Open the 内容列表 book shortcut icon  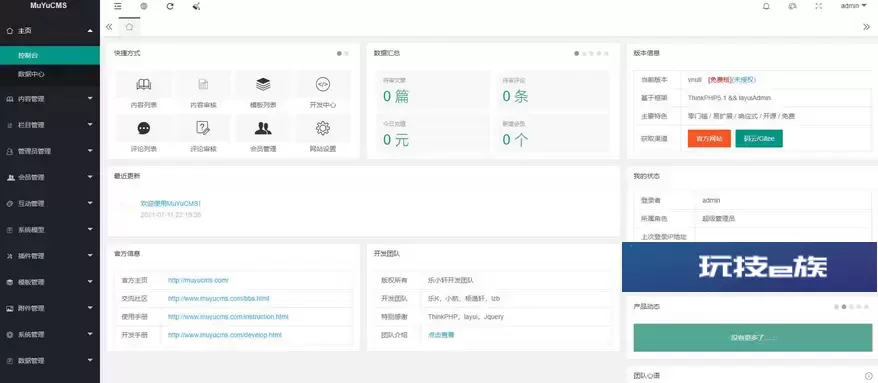pos(144,85)
